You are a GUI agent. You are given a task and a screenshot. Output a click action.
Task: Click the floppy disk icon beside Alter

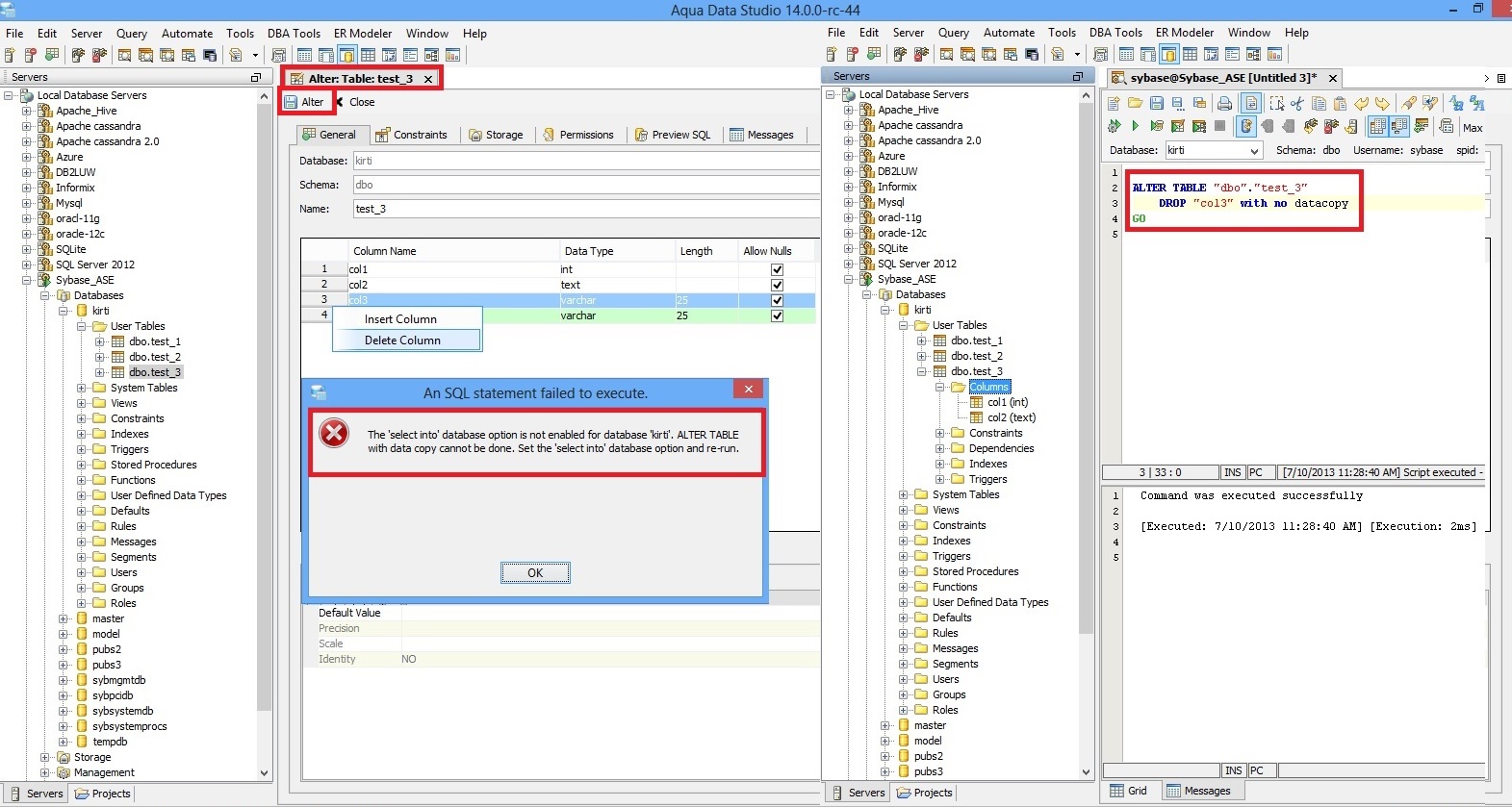click(291, 102)
